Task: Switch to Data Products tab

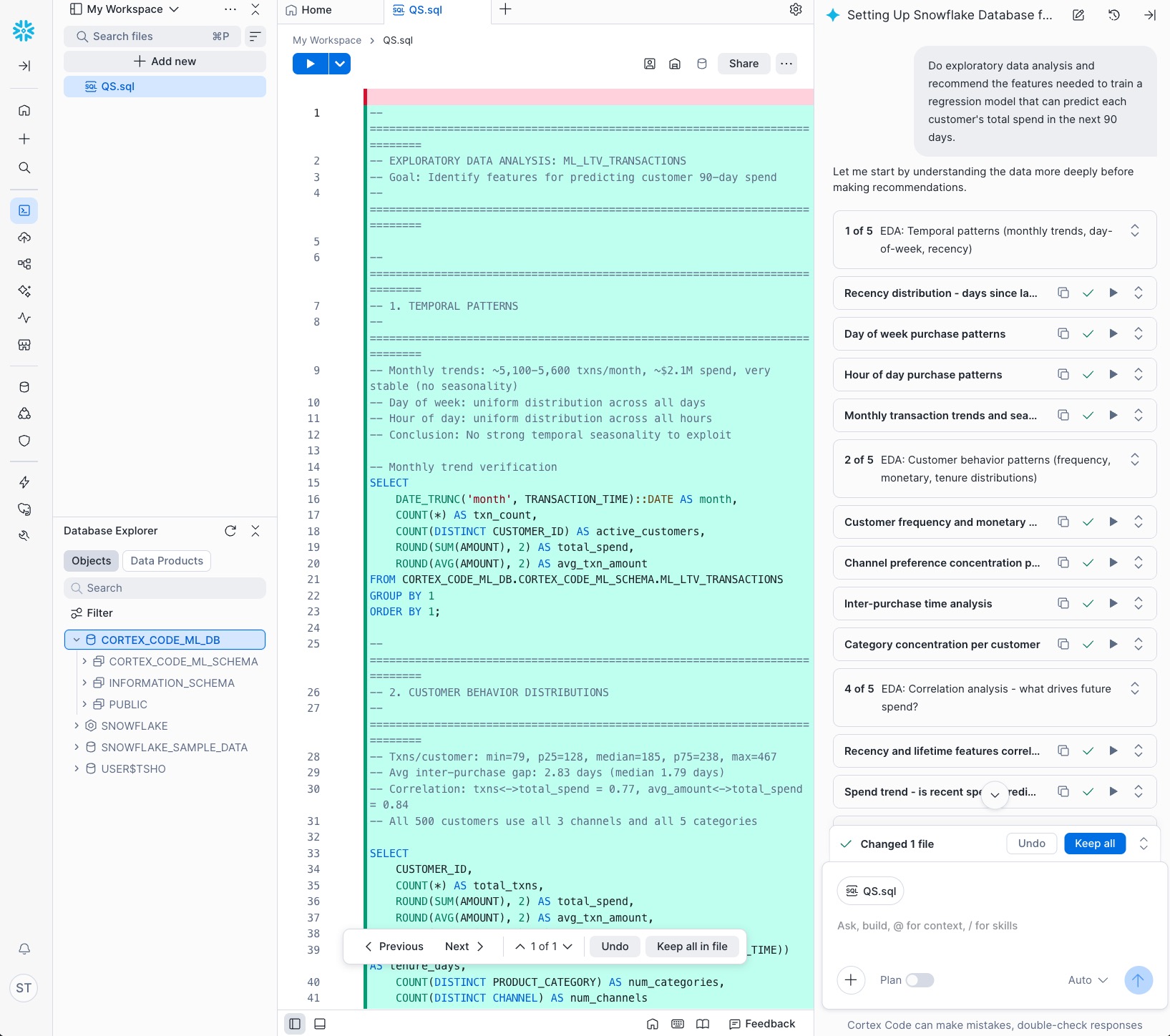Action: pos(167,561)
